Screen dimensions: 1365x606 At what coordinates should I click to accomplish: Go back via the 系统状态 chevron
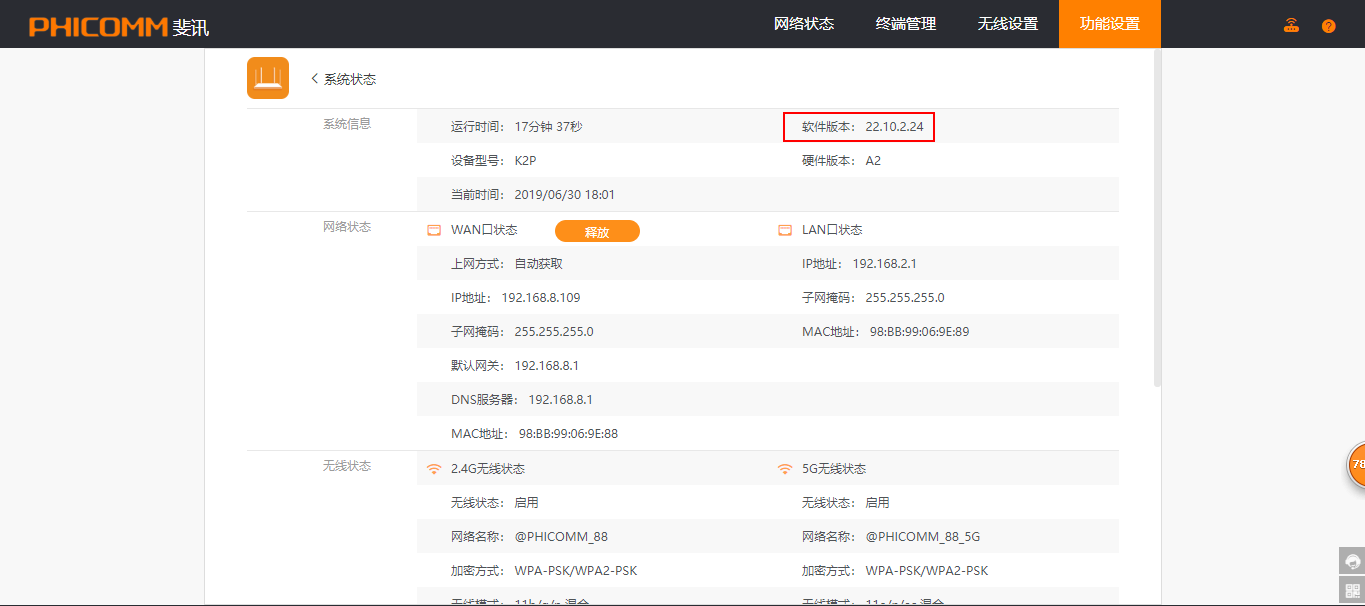pyautogui.click(x=315, y=79)
